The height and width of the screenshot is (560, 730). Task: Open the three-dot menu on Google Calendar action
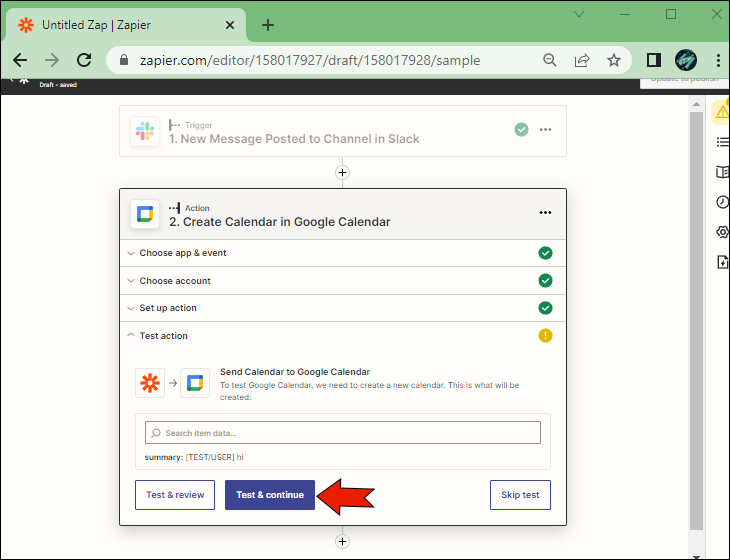[545, 213]
